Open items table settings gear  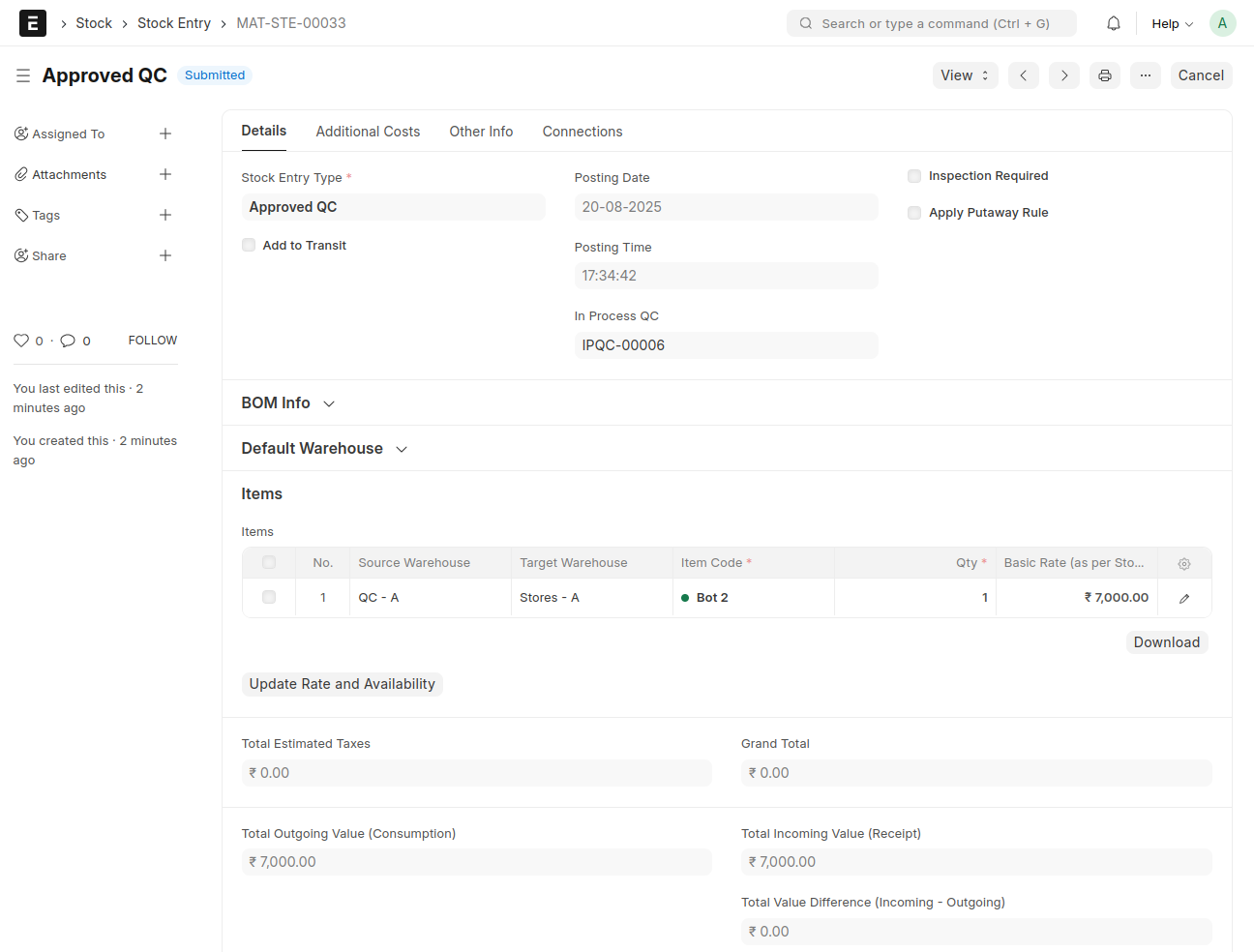click(1183, 563)
